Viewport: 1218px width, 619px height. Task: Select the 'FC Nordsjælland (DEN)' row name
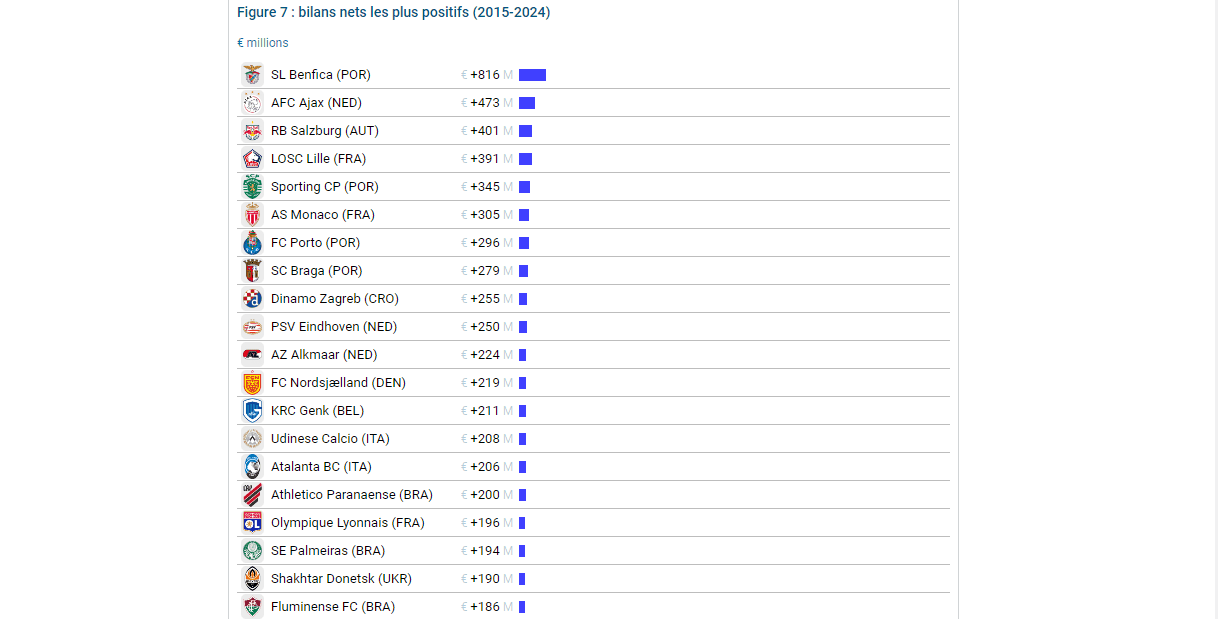339,383
